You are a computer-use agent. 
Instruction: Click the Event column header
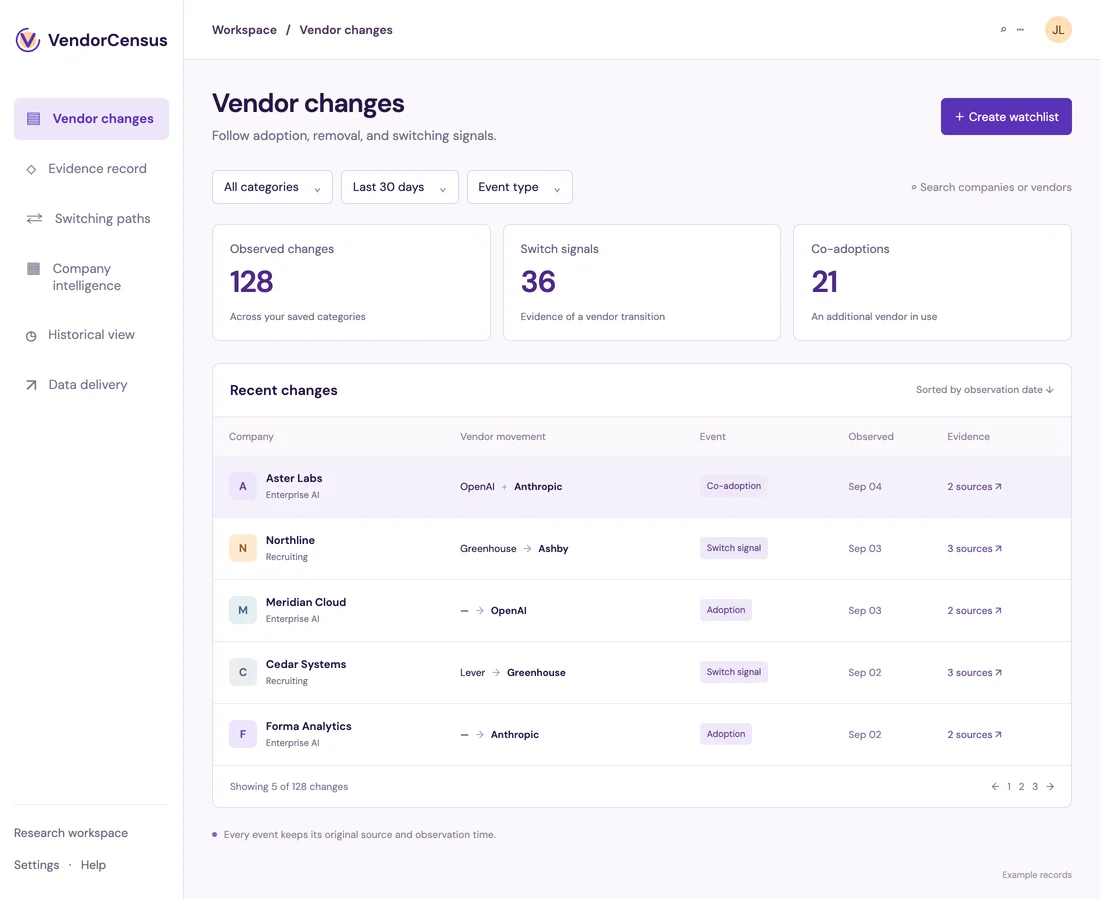pyautogui.click(x=713, y=437)
